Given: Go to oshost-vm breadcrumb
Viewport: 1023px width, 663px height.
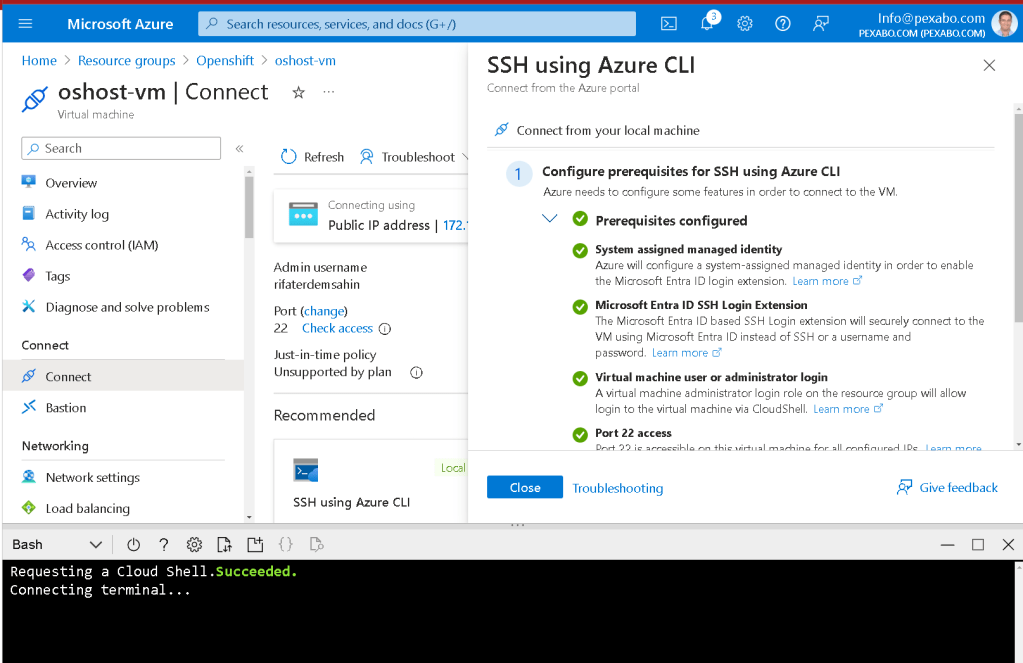Looking at the screenshot, I should coord(305,61).
